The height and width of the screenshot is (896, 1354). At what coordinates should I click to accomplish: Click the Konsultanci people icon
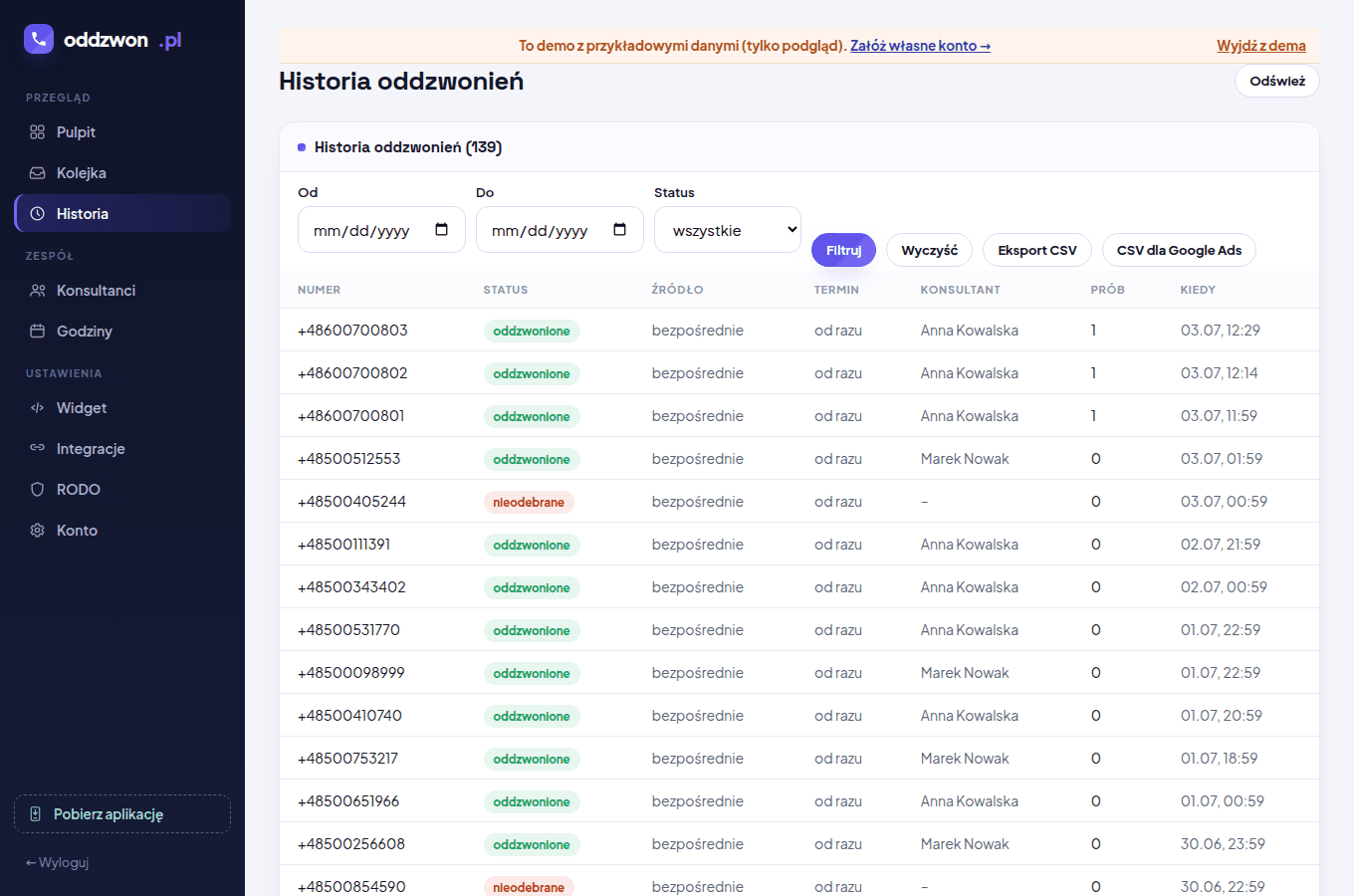[x=37, y=291]
